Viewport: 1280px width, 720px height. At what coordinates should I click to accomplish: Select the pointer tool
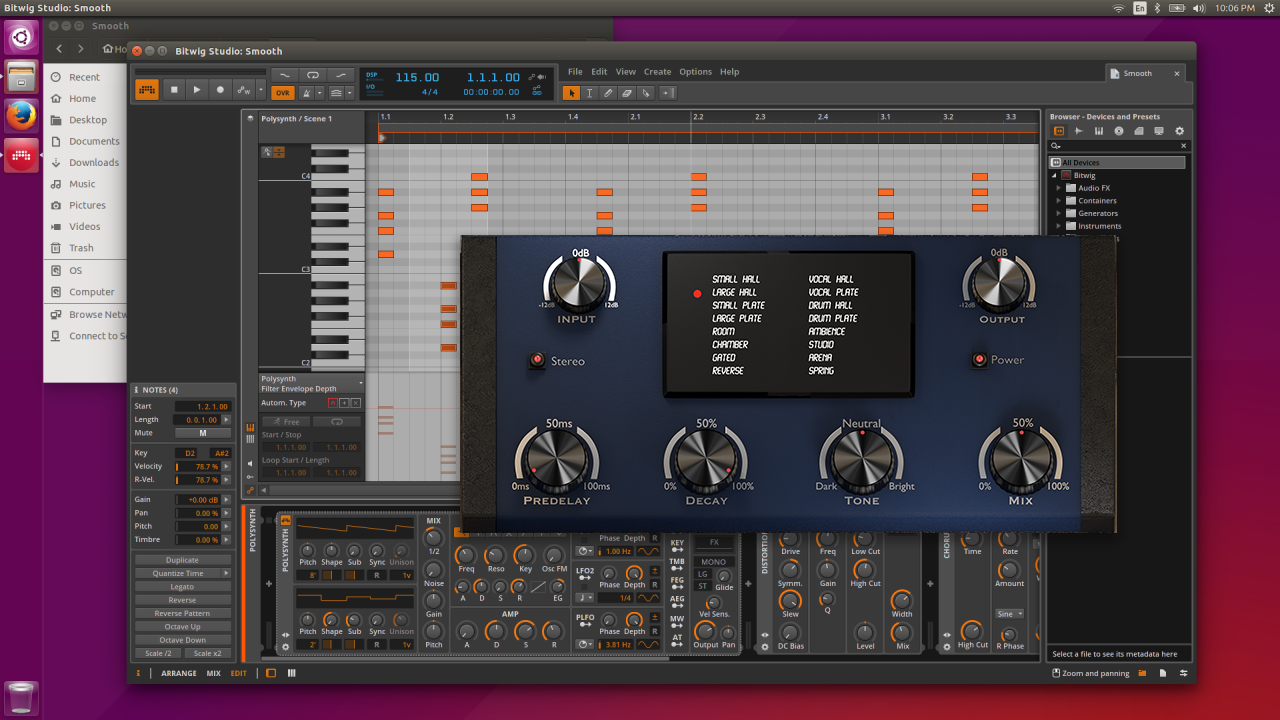(x=571, y=92)
